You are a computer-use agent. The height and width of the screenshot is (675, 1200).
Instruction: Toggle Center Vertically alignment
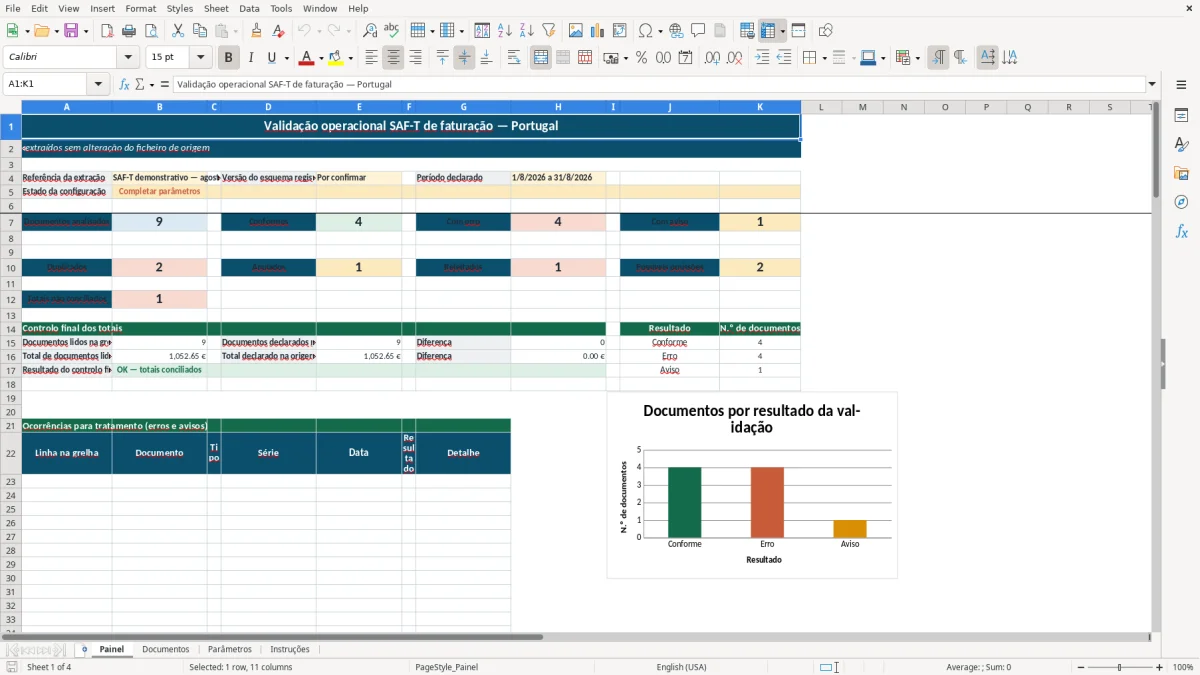[x=464, y=58]
